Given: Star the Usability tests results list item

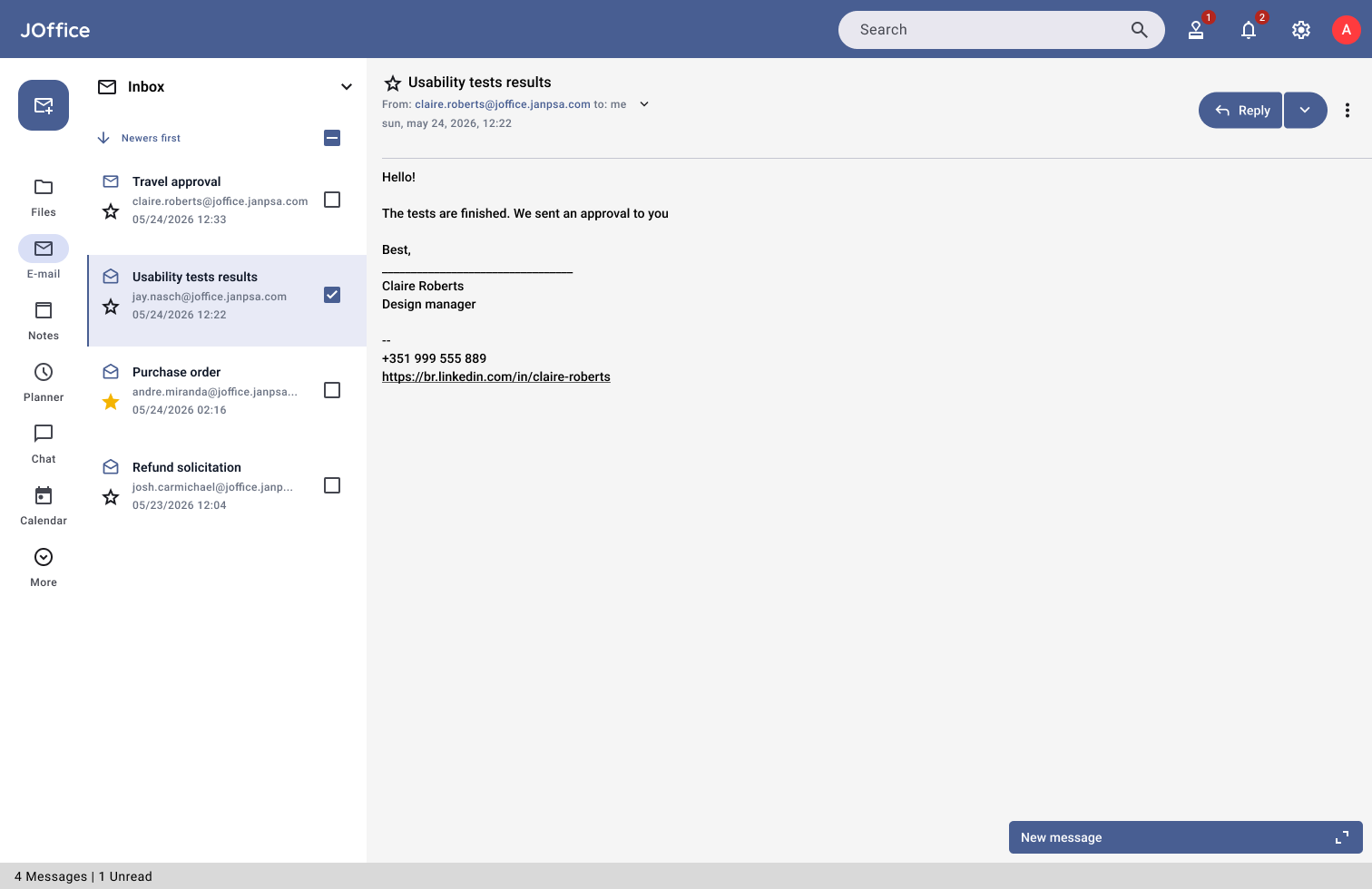Looking at the screenshot, I should click(111, 307).
